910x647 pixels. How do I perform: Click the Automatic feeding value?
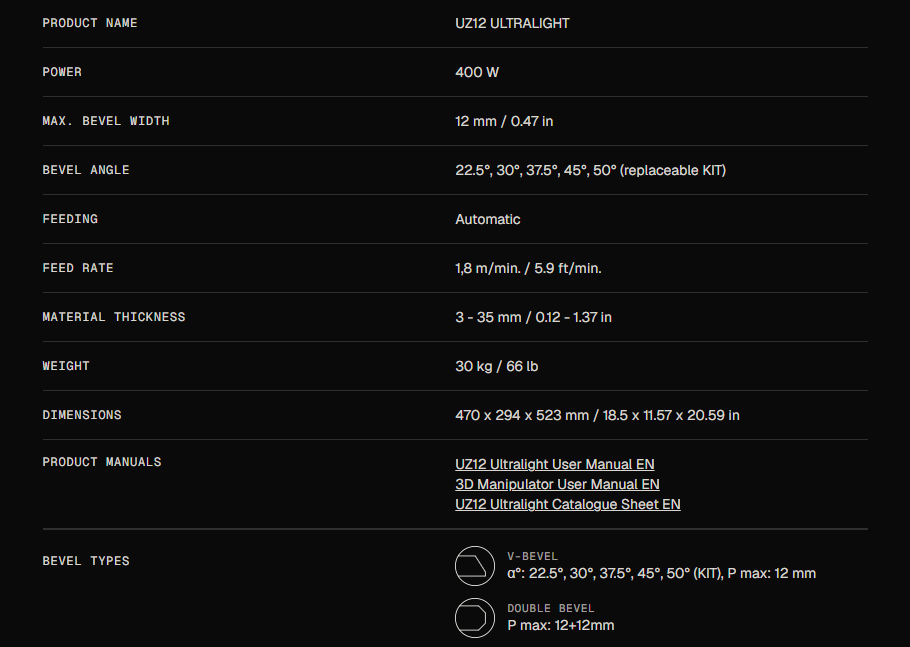pos(488,219)
